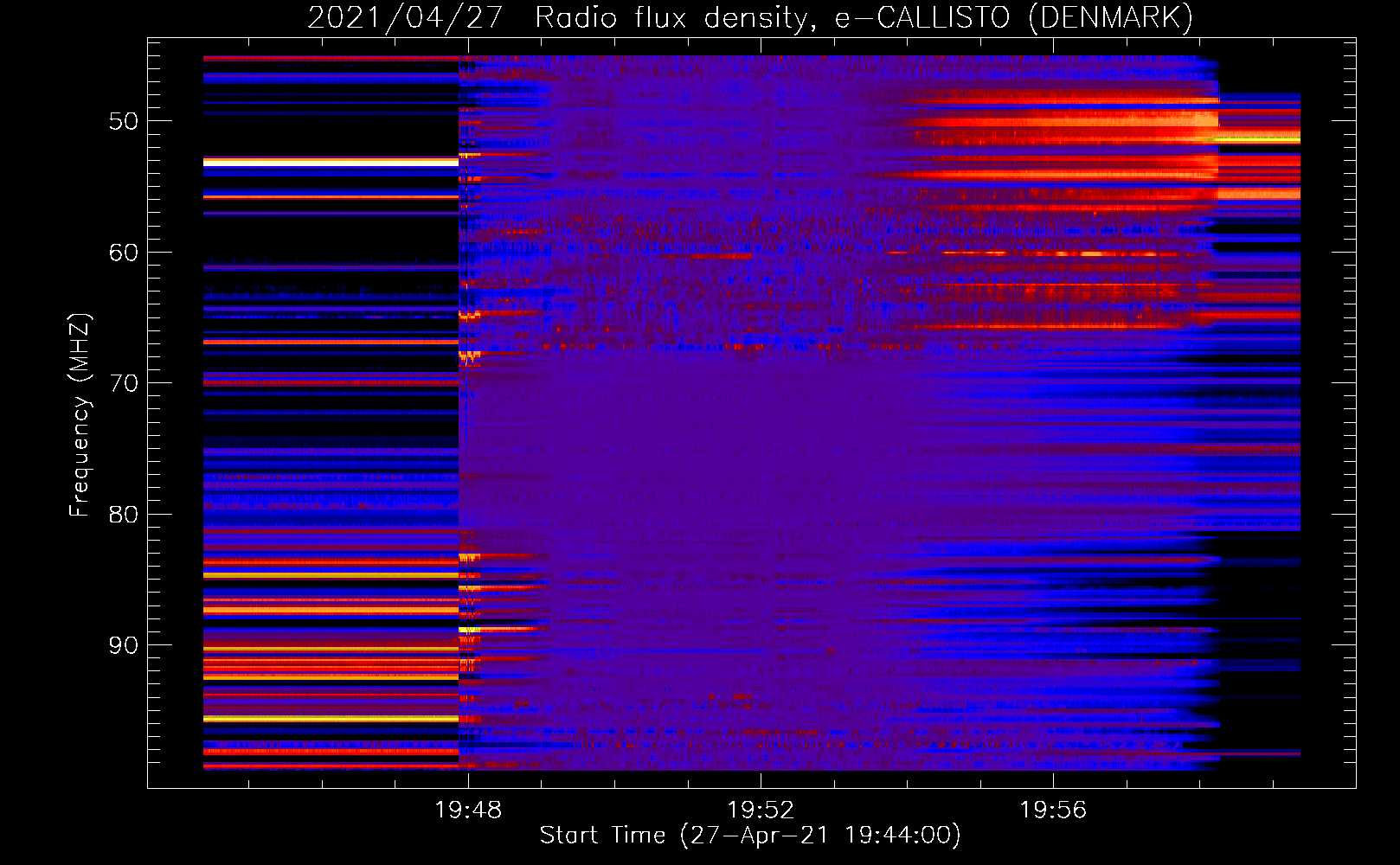The height and width of the screenshot is (865, 1400).
Task: Click the 19:52 time tick label
Action: (761, 811)
